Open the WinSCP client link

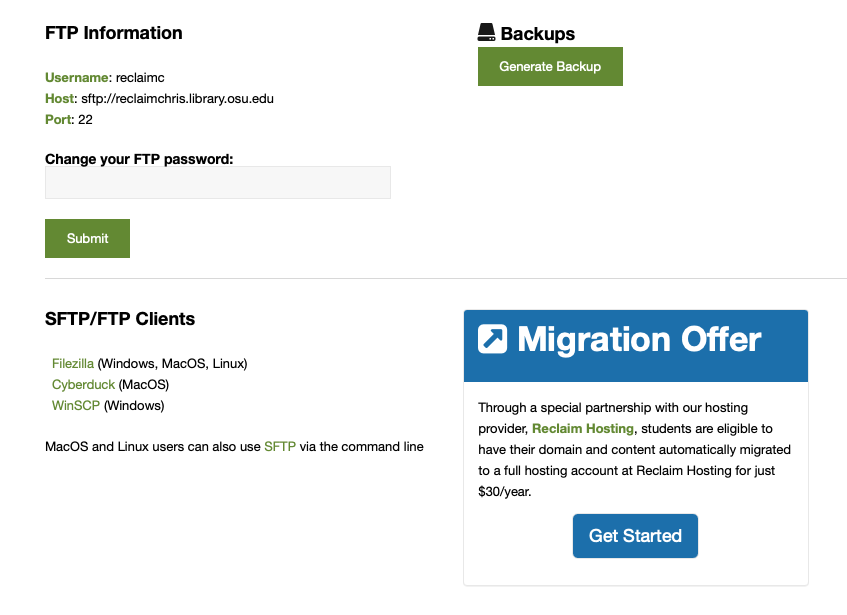coord(76,406)
